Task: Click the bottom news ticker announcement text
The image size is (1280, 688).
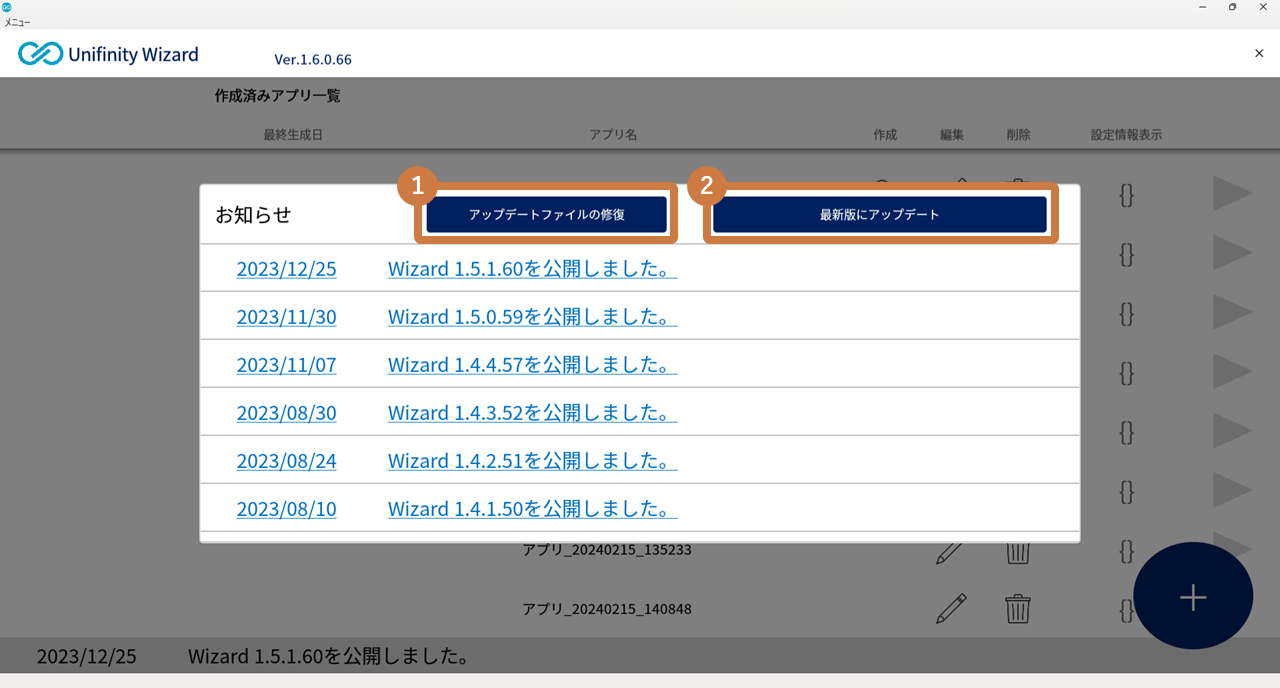Action: [329, 657]
